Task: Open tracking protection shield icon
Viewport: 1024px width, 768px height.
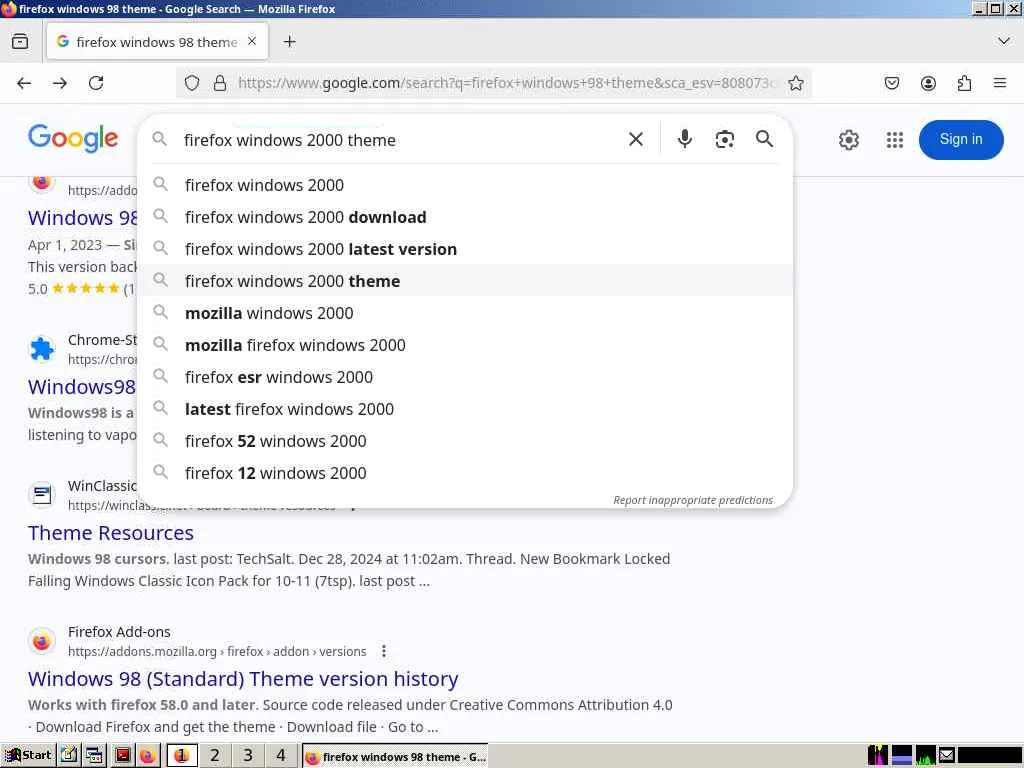Action: pyautogui.click(x=192, y=83)
